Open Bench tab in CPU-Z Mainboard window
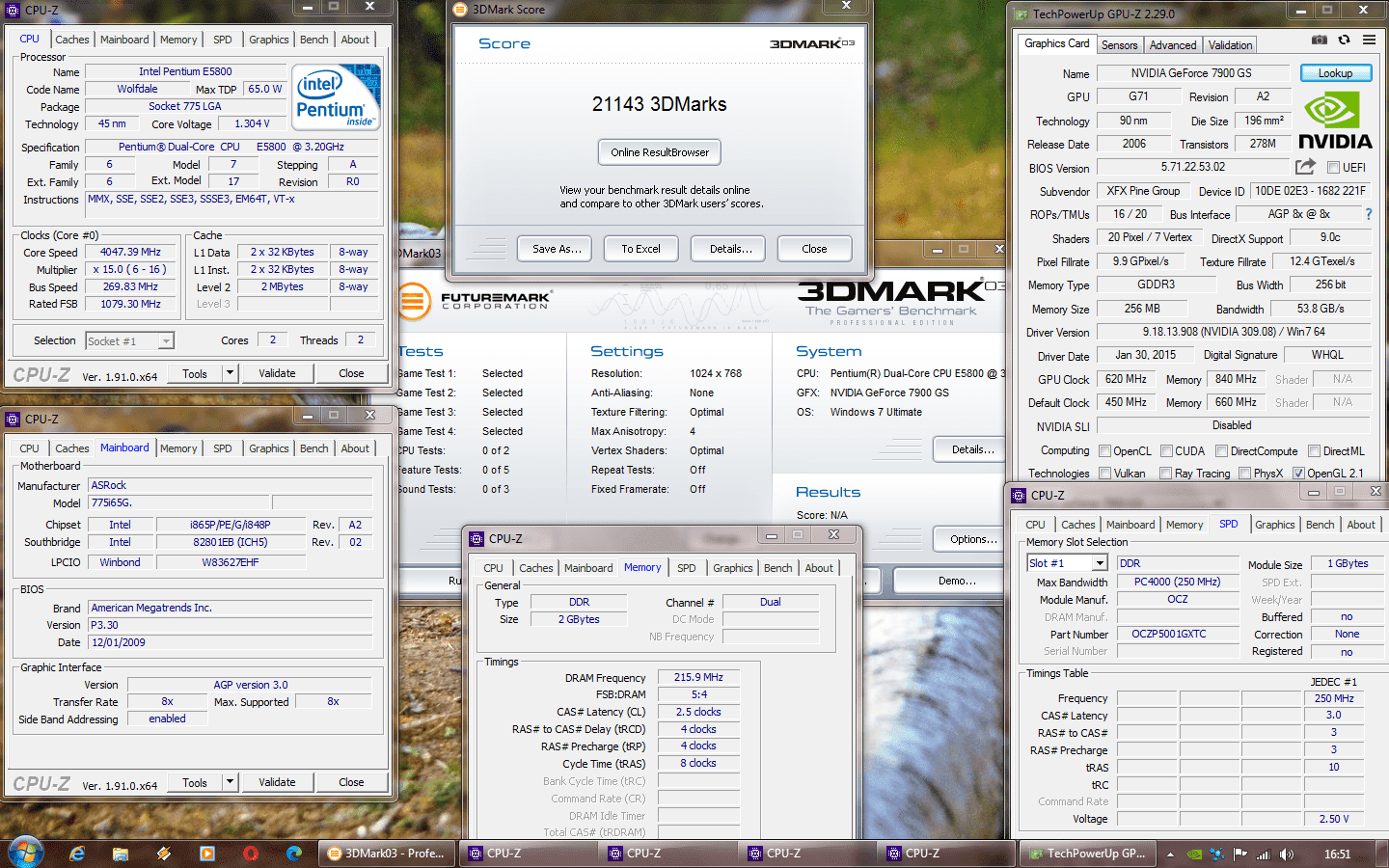The image size is (1389, 868). [x=314, y=448]
